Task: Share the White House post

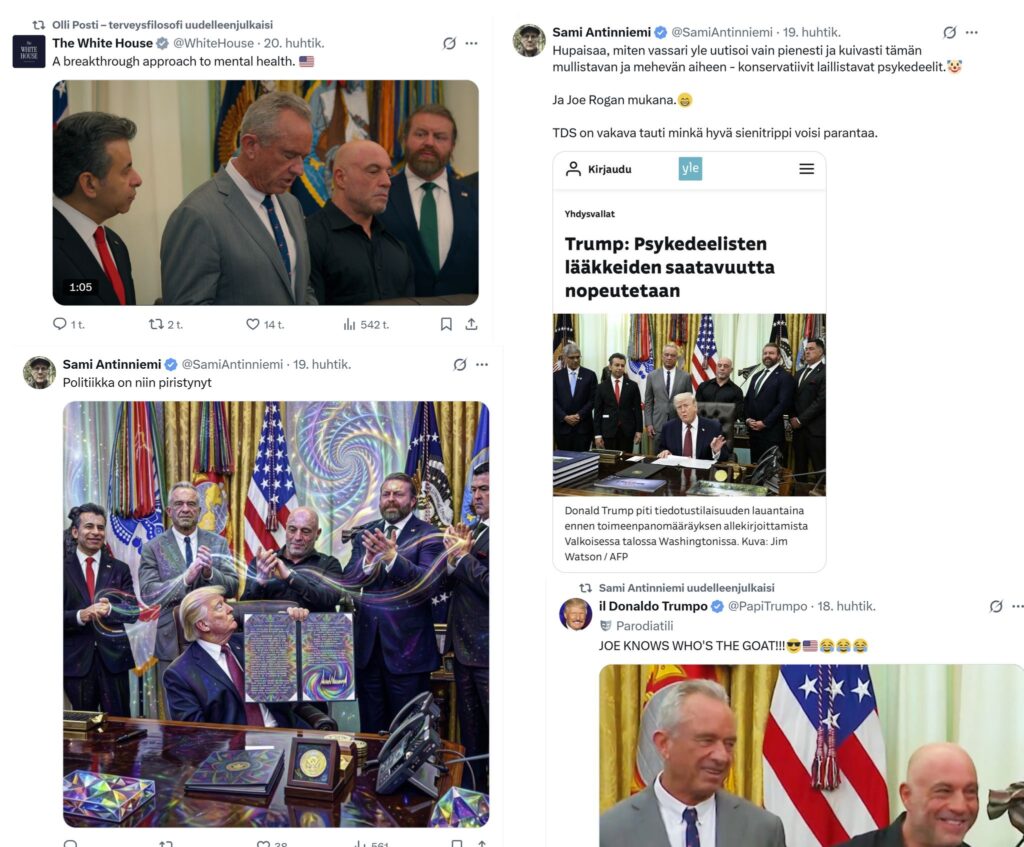Action: 472,324
